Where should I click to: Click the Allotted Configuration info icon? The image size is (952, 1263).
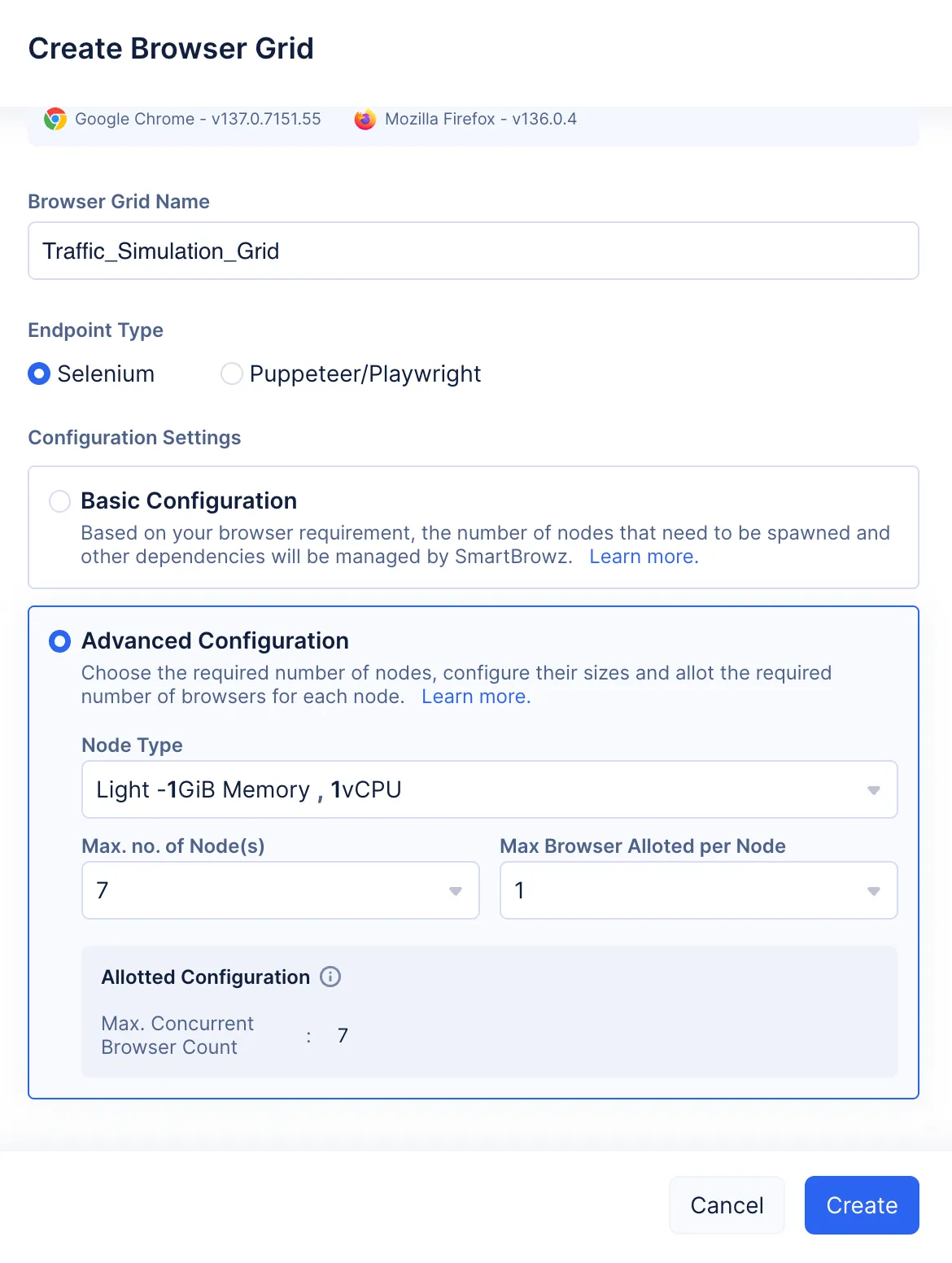coord(330,977)
